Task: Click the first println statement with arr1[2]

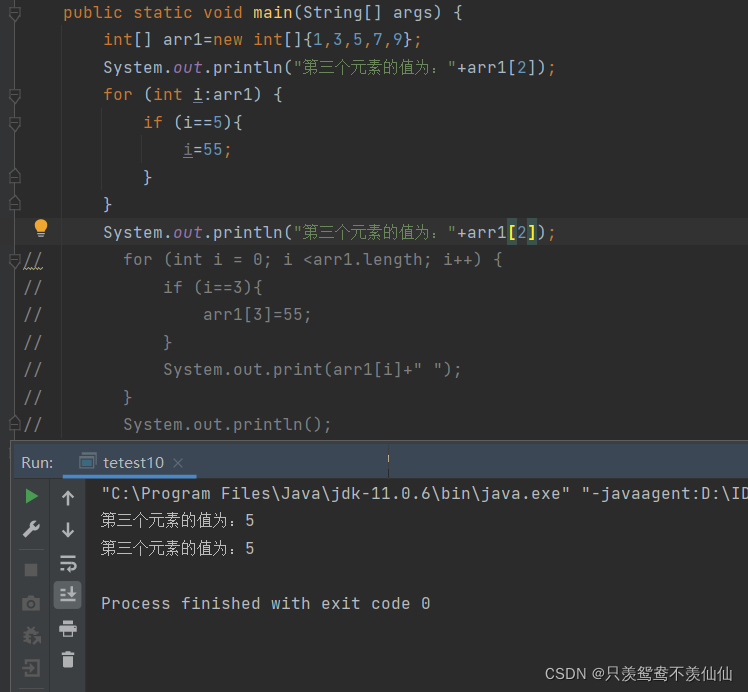Action: [x=330, y=68]
